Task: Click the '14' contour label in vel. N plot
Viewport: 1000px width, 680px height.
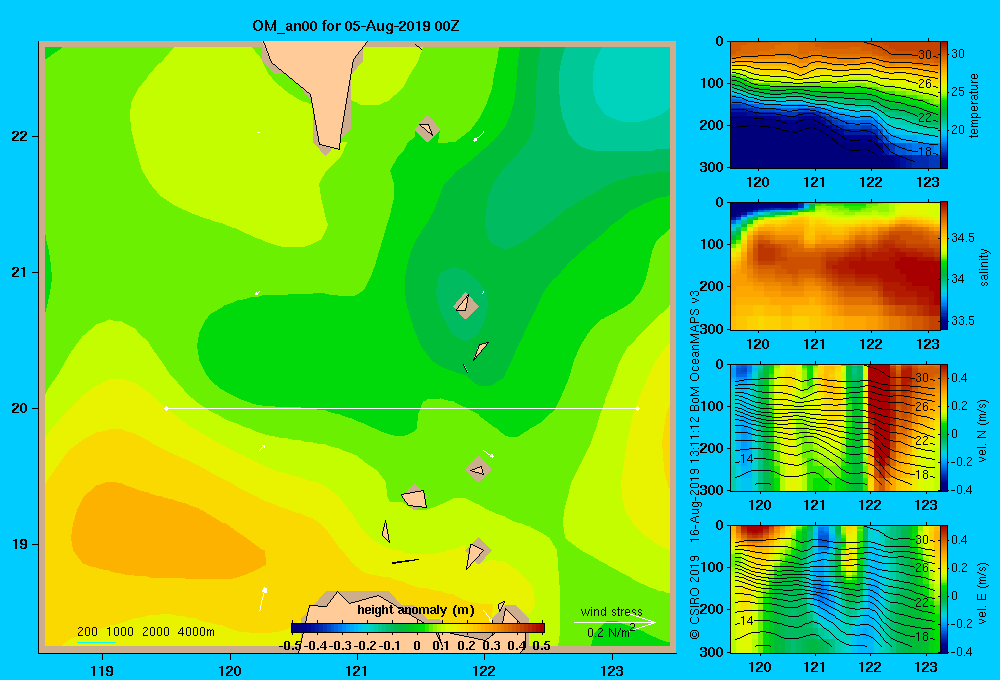Action: tap(747, 459)
